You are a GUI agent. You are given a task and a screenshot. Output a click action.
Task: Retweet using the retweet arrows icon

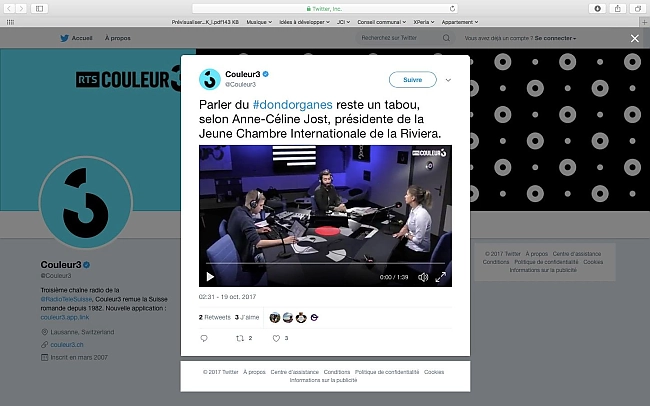pyautogui.click(x=240, y=338)
